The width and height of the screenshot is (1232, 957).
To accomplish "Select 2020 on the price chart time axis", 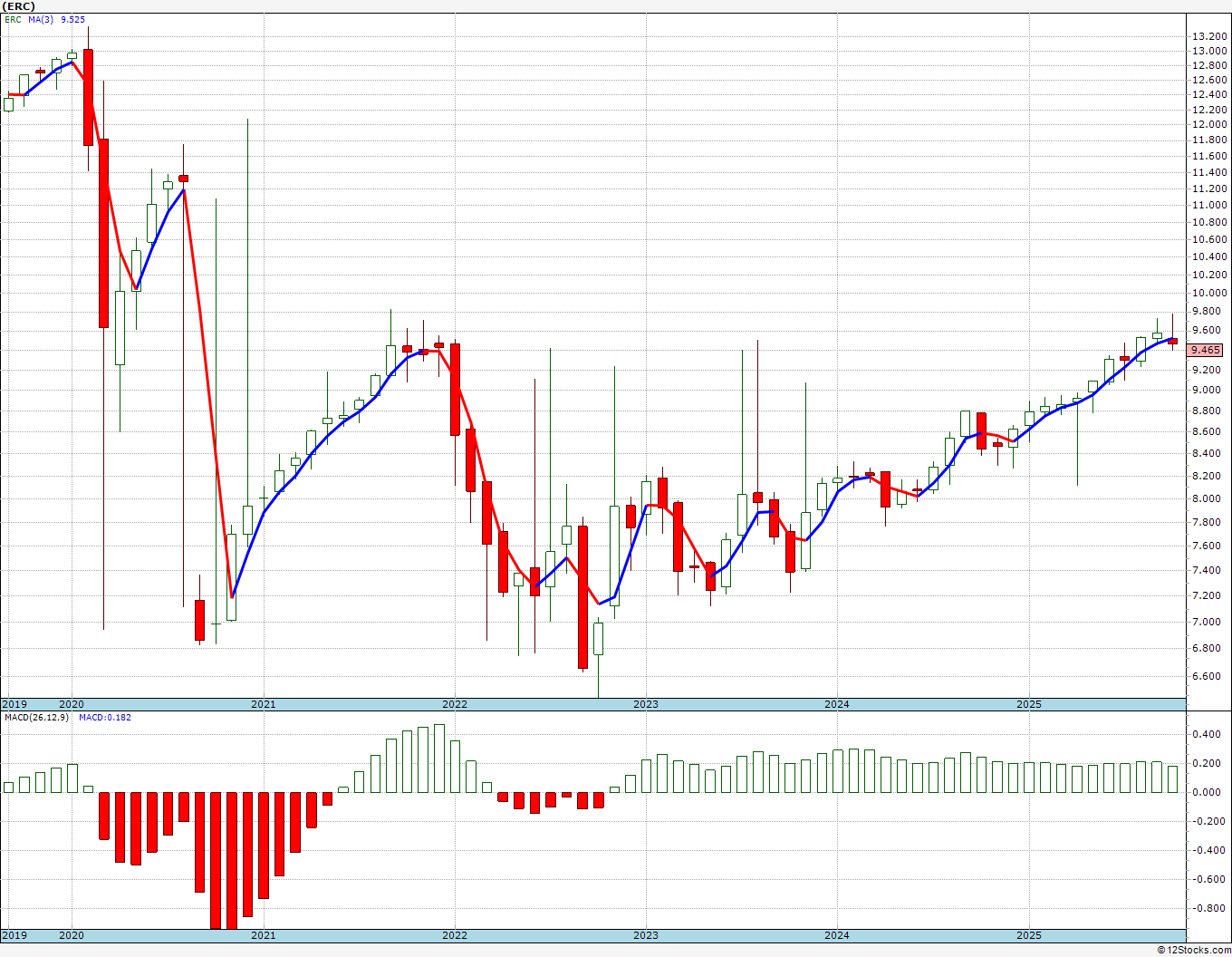I will click(x=72, y=704).
